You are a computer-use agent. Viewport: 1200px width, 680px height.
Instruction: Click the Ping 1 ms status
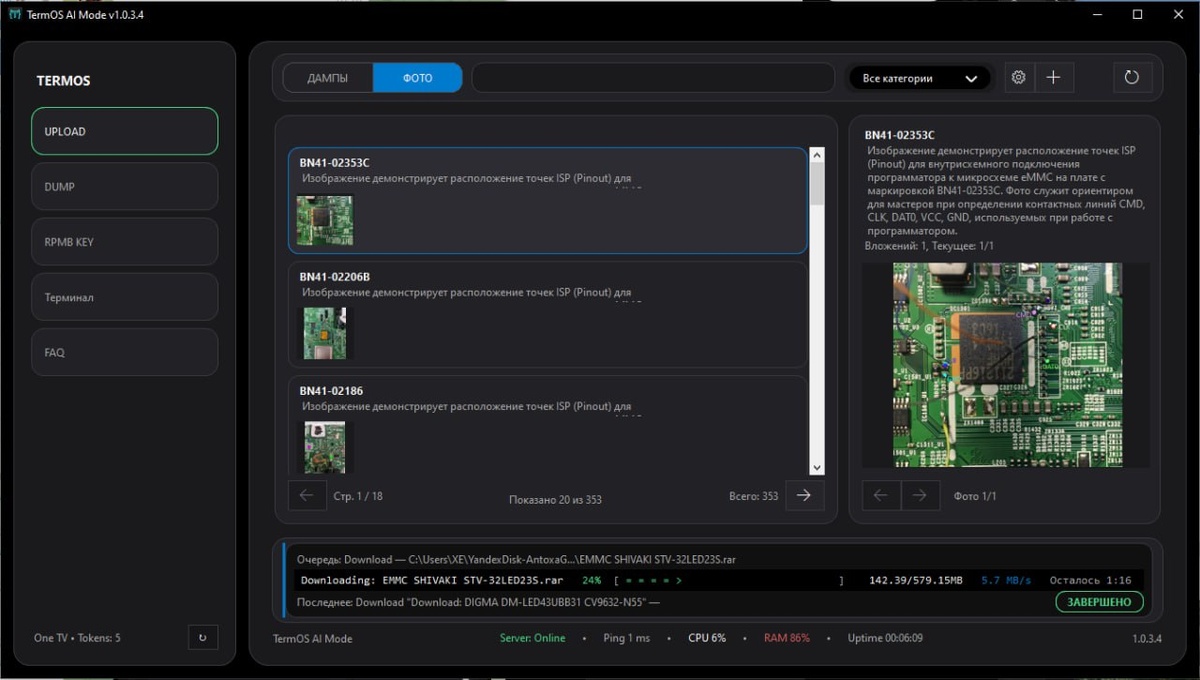pos(626,638)
